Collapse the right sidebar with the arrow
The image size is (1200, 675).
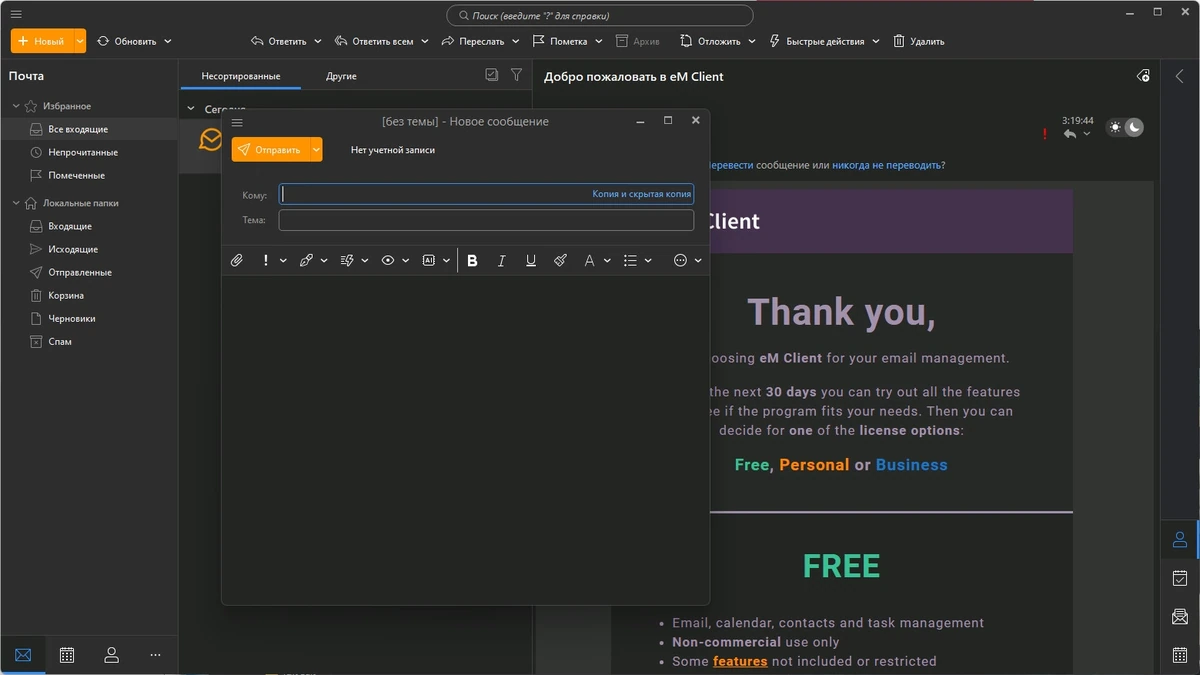pyautogui.click(x=1179, y=76)
